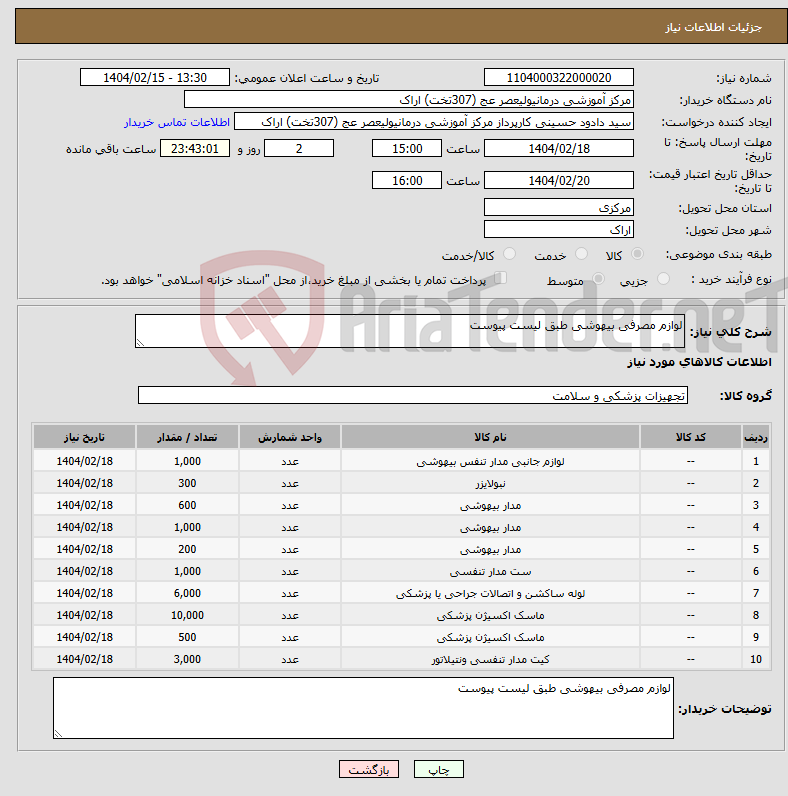Click the date cell in row 10

click(84, 659)
